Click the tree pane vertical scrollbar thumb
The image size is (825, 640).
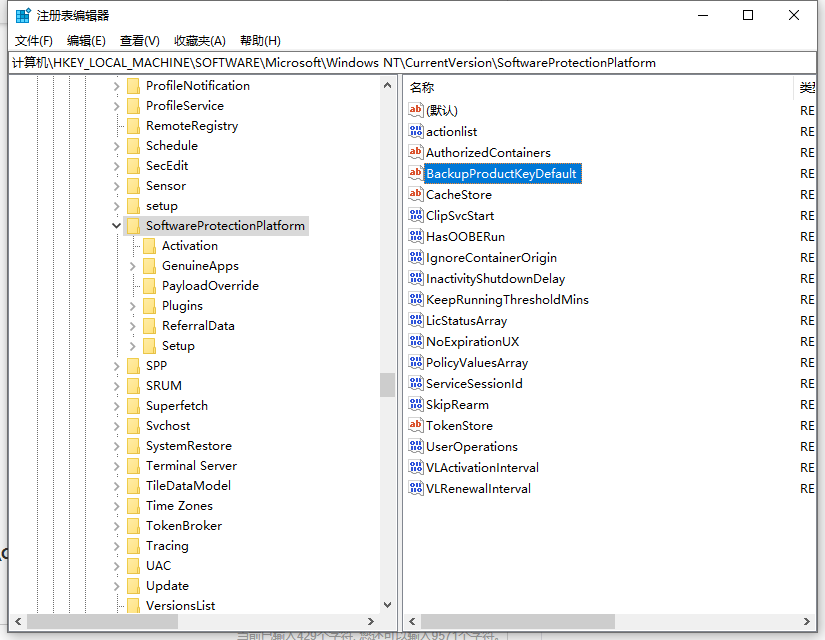[387, 385]
